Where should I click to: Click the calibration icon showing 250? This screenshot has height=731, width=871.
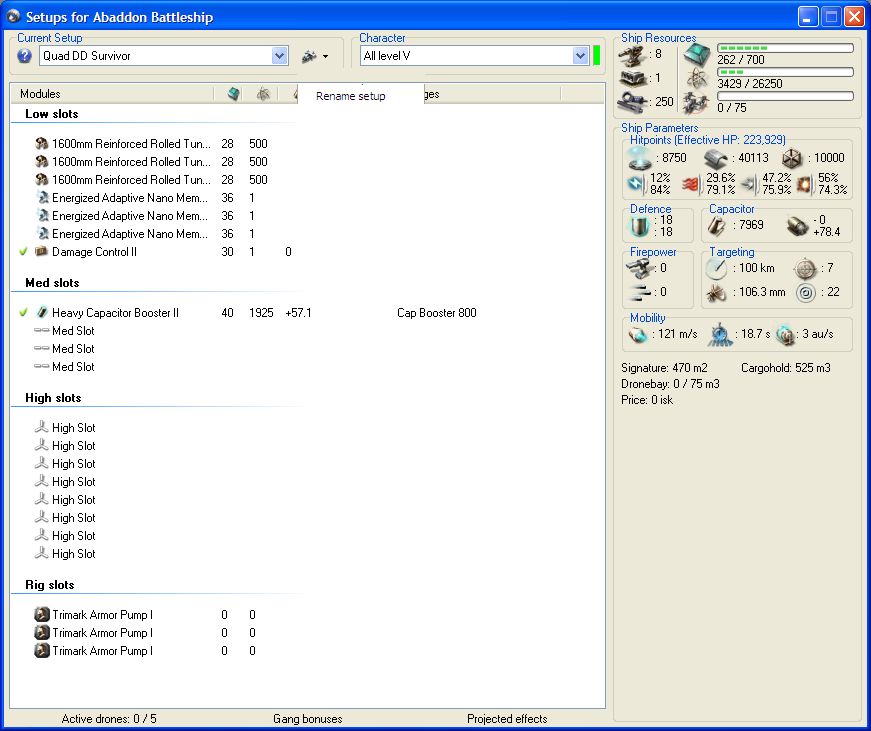tap(633, 102)
